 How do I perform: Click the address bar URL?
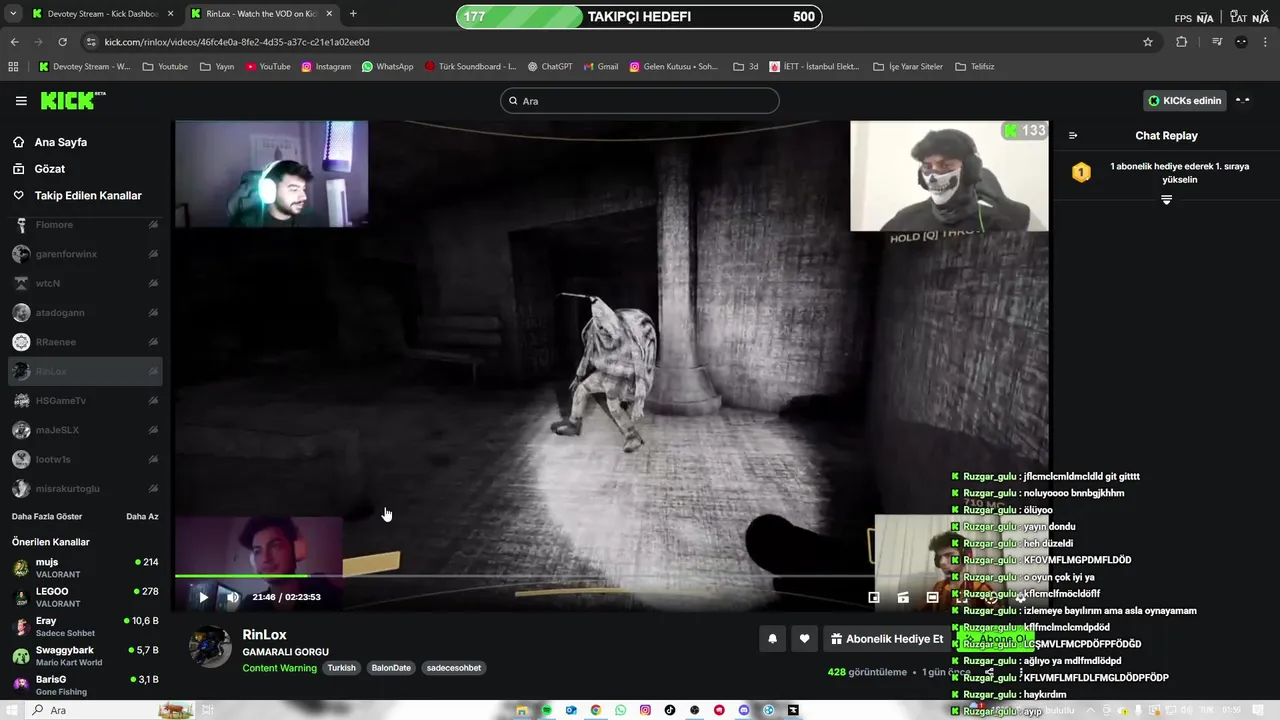(237, 42)
